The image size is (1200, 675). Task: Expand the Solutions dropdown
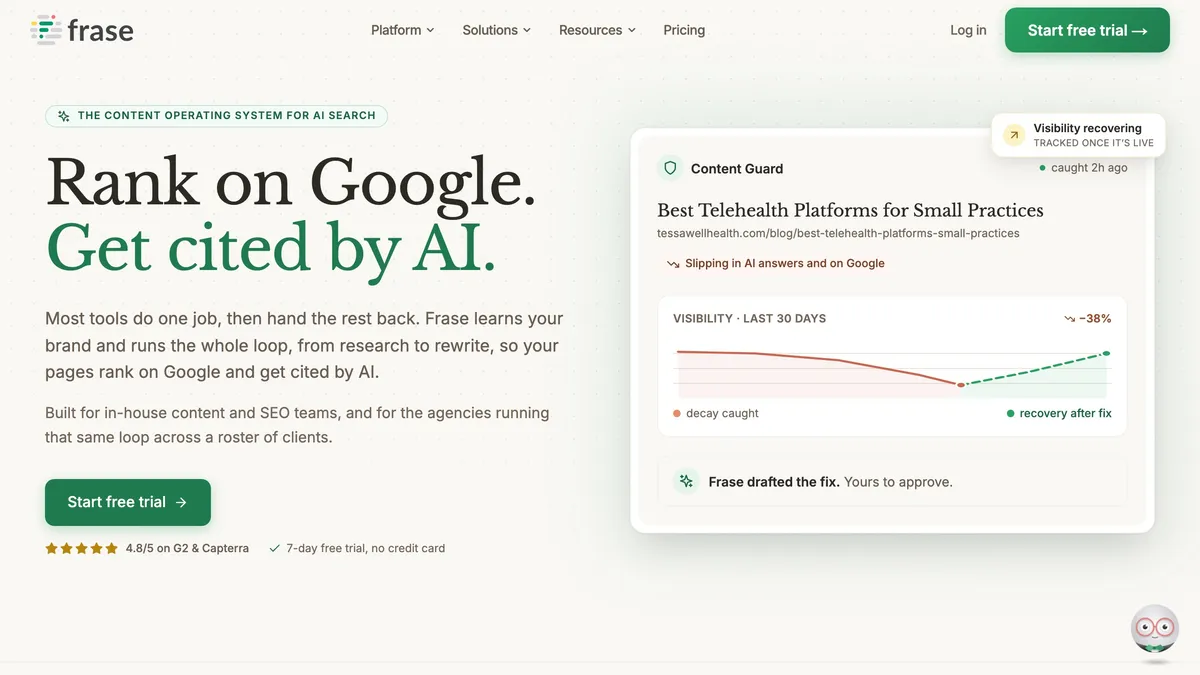click(x=496, y=30)
